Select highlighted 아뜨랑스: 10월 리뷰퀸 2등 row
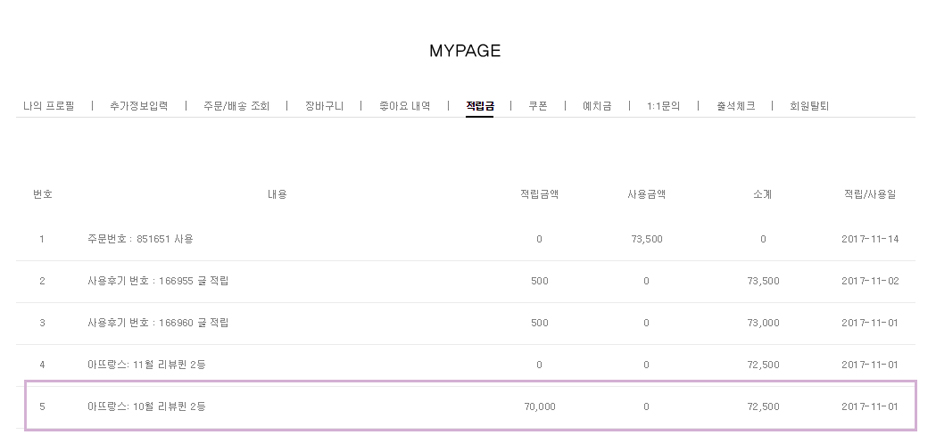936x435 pixels. 147,407
